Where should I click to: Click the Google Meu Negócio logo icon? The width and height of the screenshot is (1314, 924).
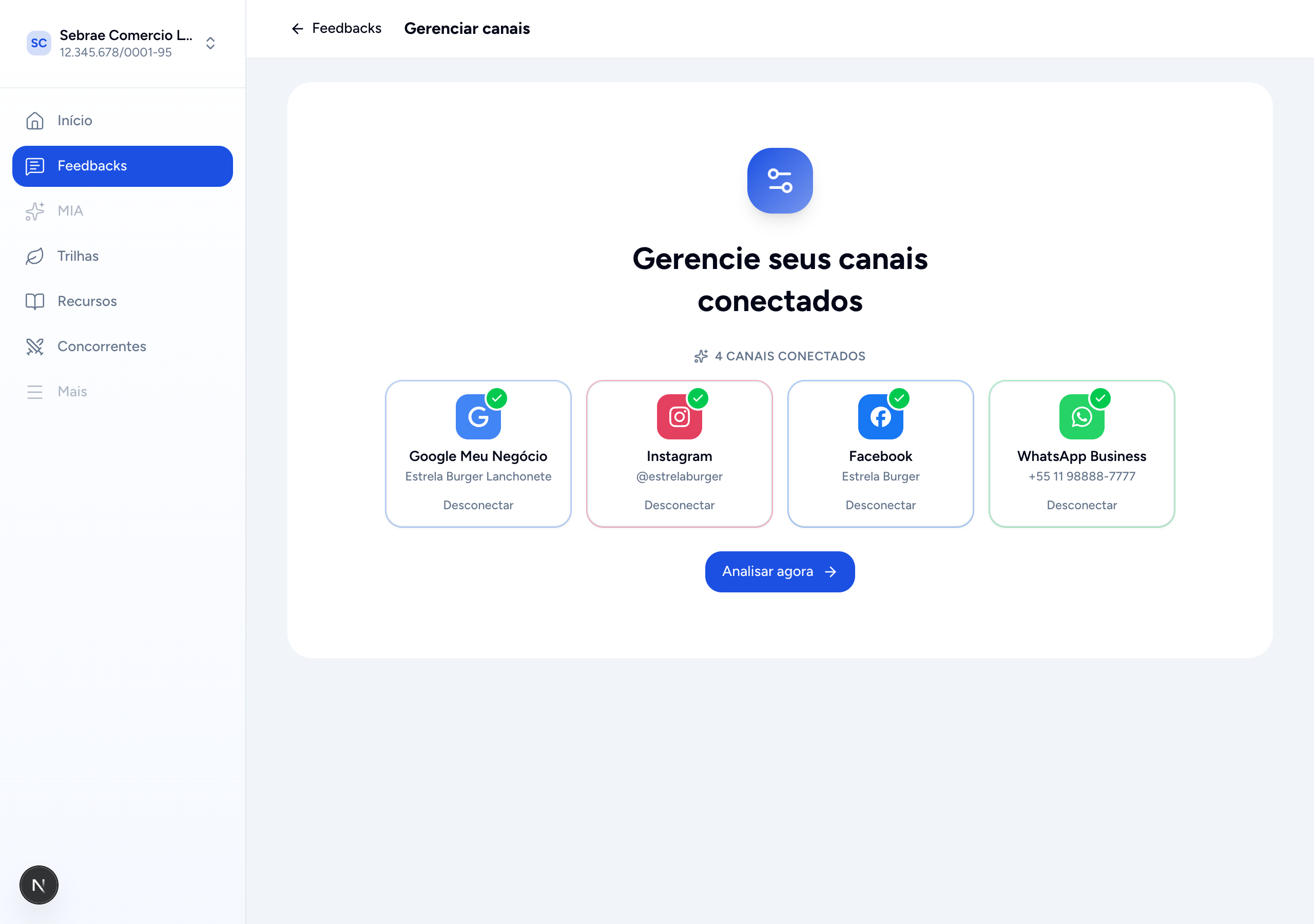(x=478, y=417)
